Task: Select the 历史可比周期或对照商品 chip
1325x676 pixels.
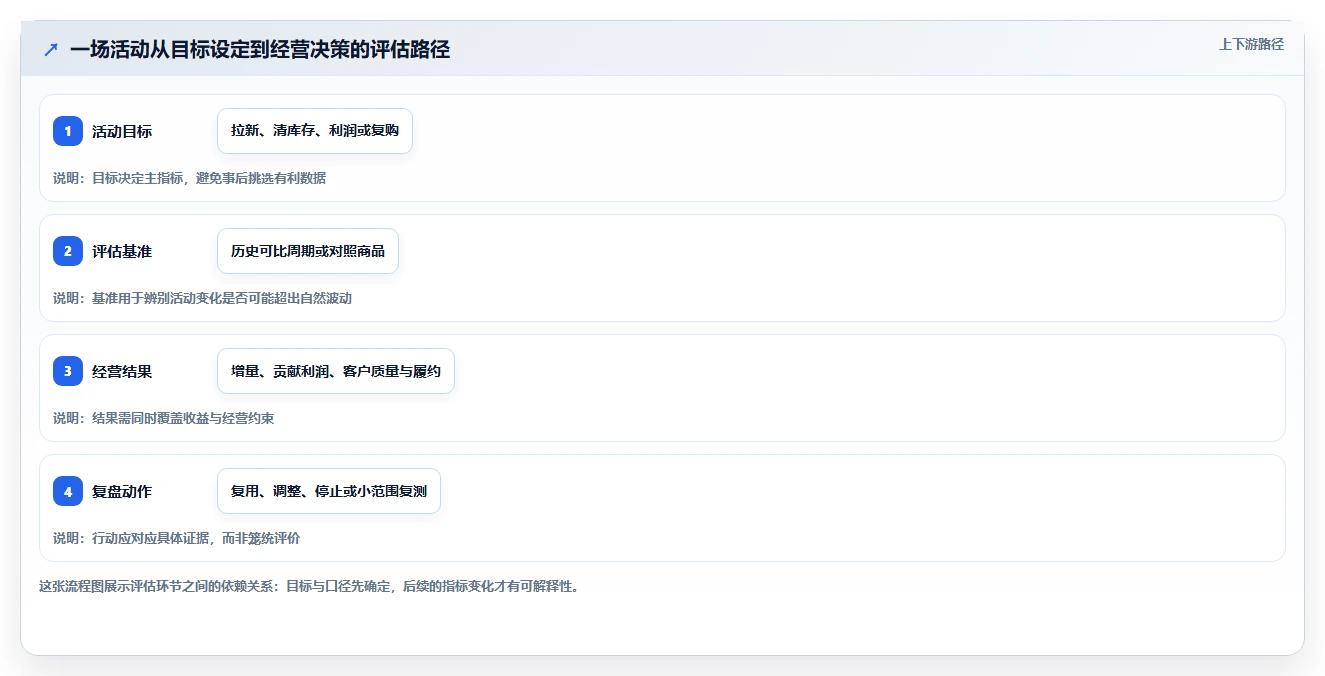Action: click(308, 251)
